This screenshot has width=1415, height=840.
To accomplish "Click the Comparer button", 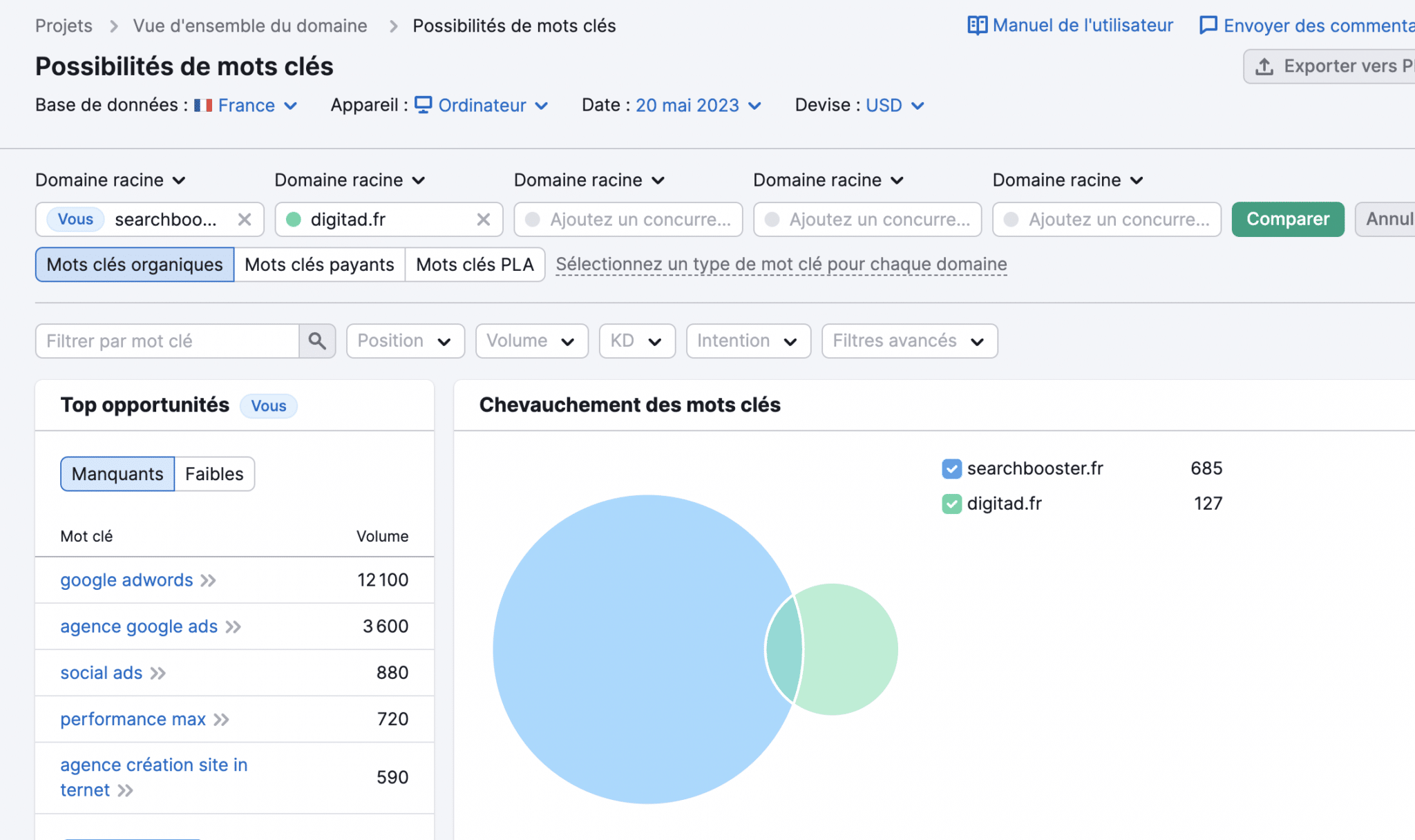I will pyautogui.click(x=1288, y=220).
